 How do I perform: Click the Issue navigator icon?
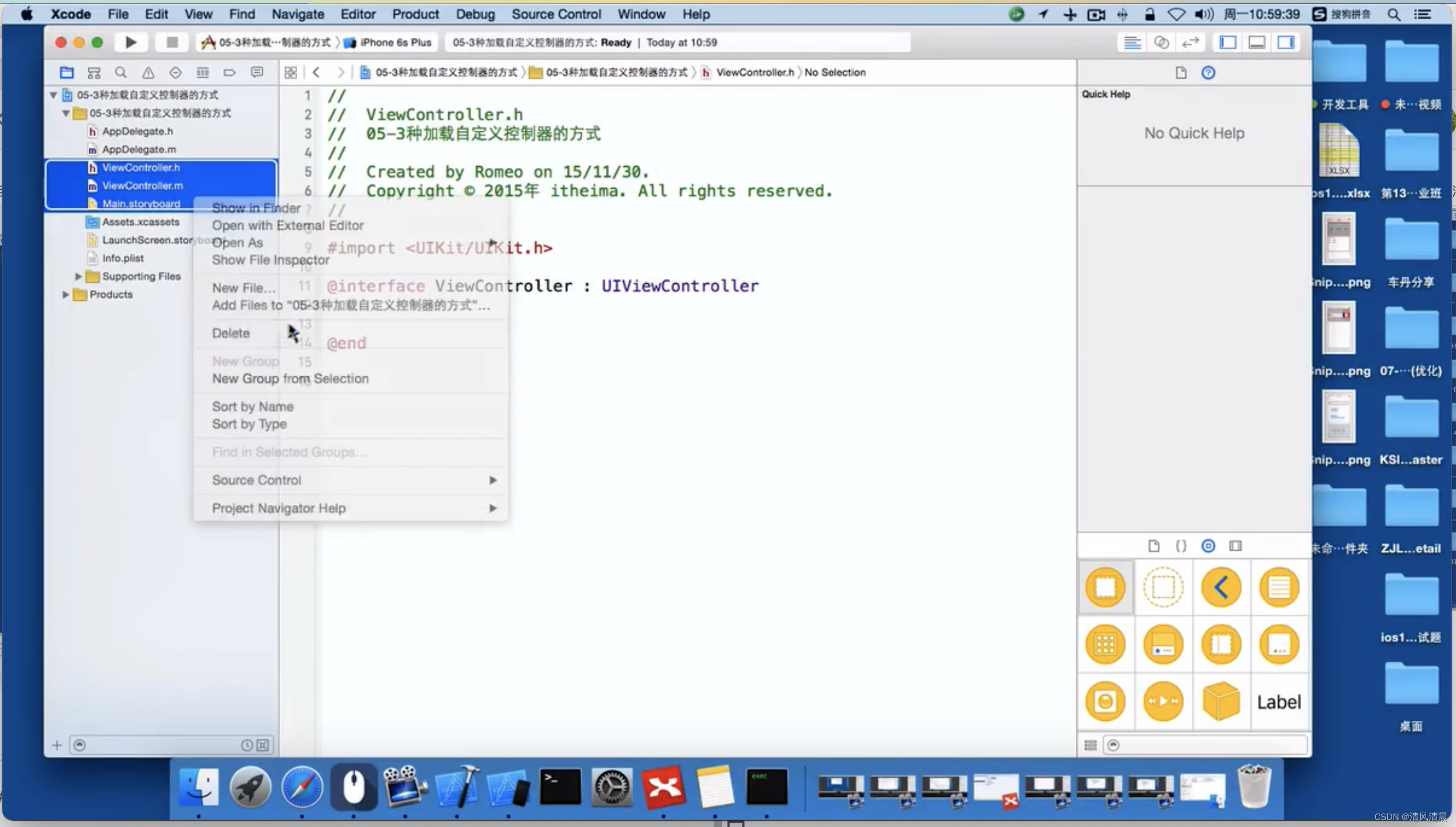(x=147, y=72)
